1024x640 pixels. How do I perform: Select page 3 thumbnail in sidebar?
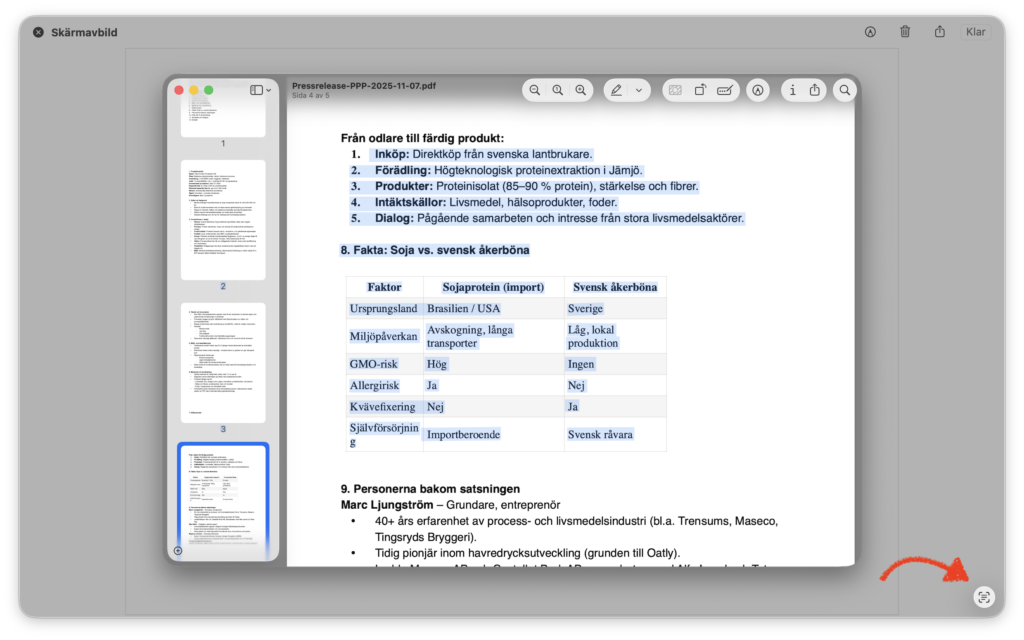223,362
